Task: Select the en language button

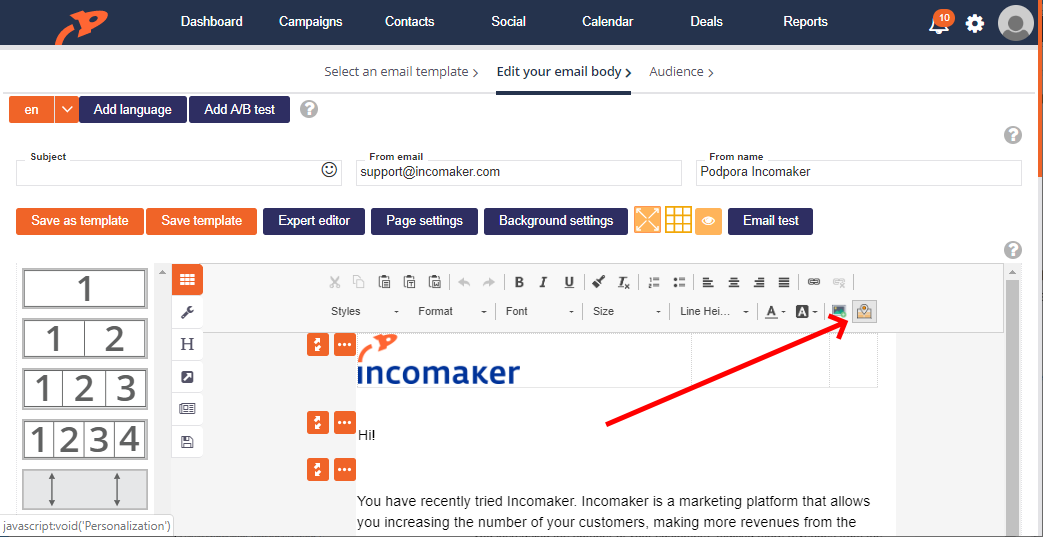Action: pos(31,110)
